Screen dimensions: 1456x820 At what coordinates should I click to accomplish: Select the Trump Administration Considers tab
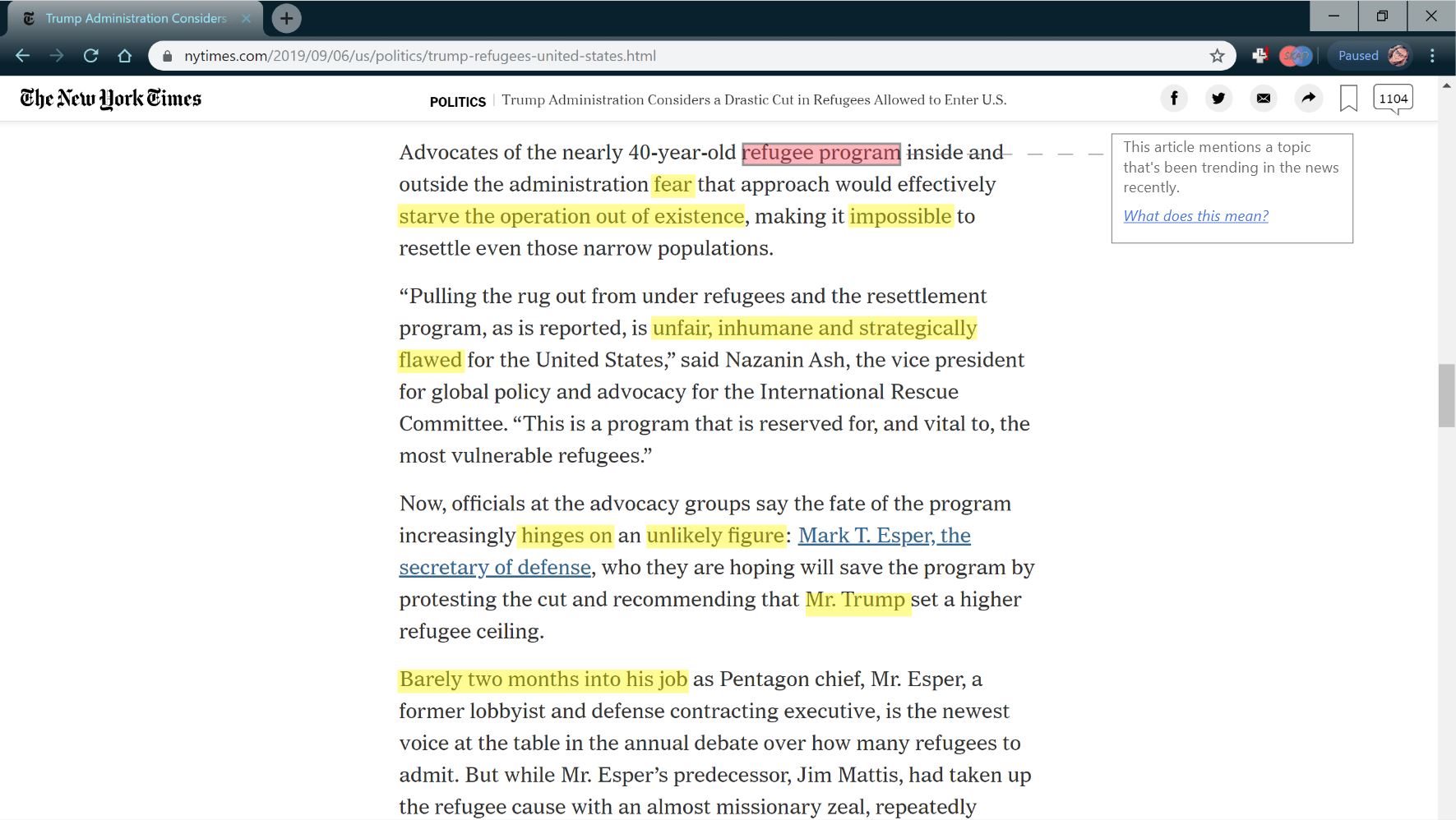coord(136,18)
